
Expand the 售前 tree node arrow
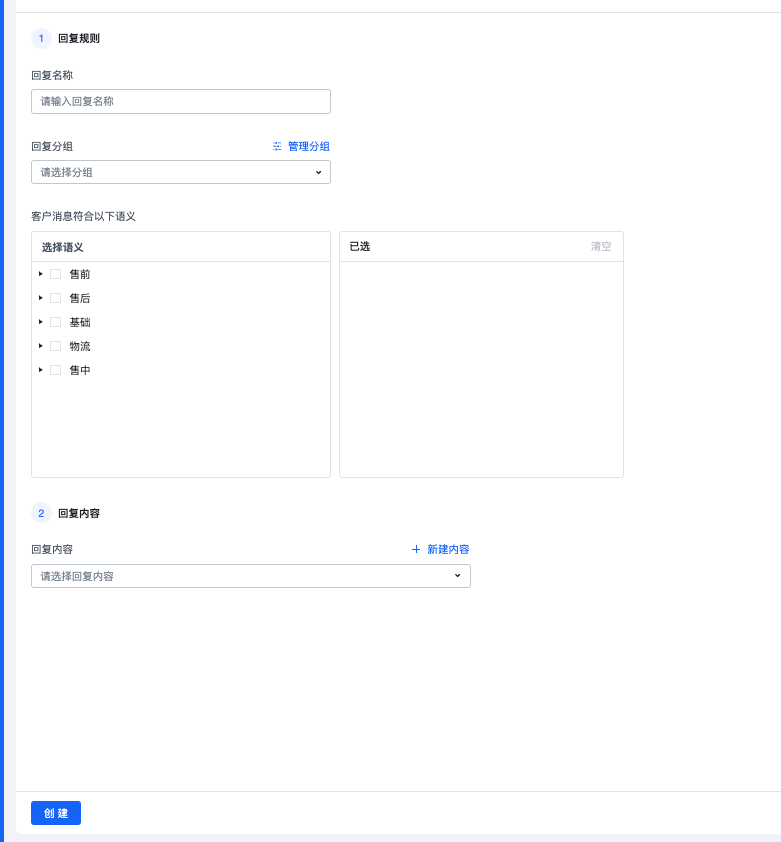tap(41, 274)
